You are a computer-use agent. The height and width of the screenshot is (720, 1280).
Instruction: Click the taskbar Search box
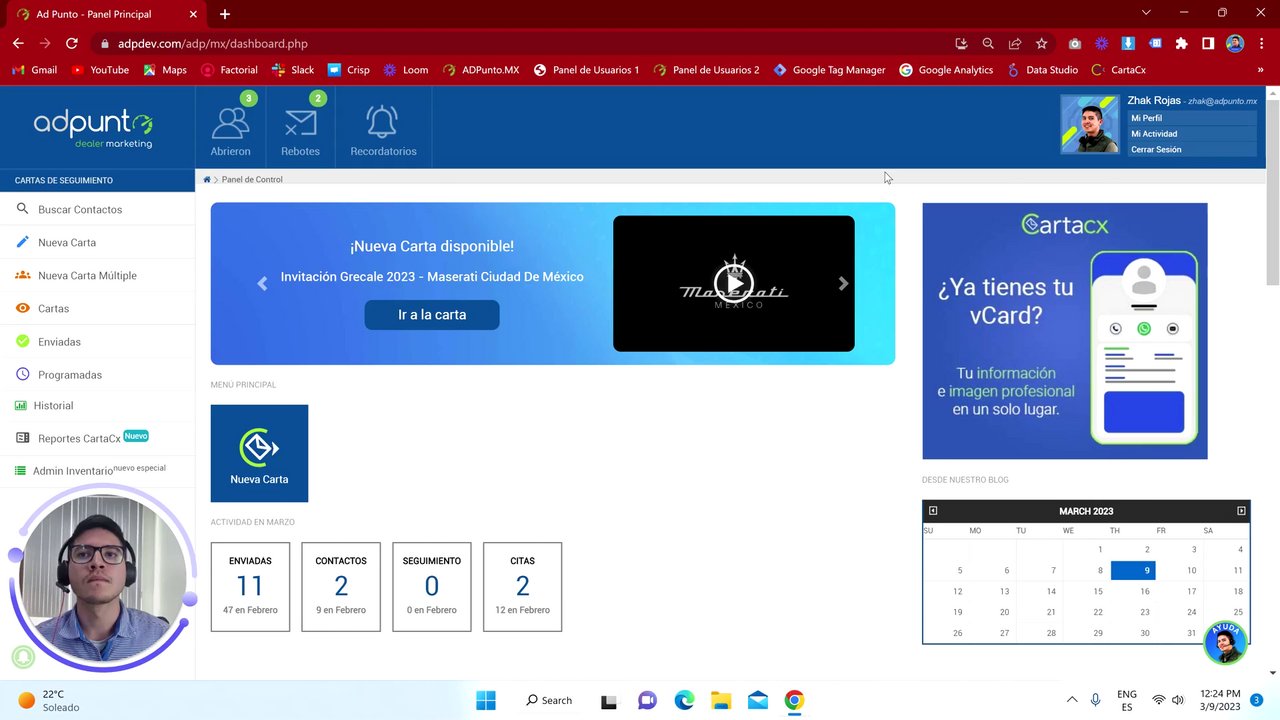tap(550, 700)
